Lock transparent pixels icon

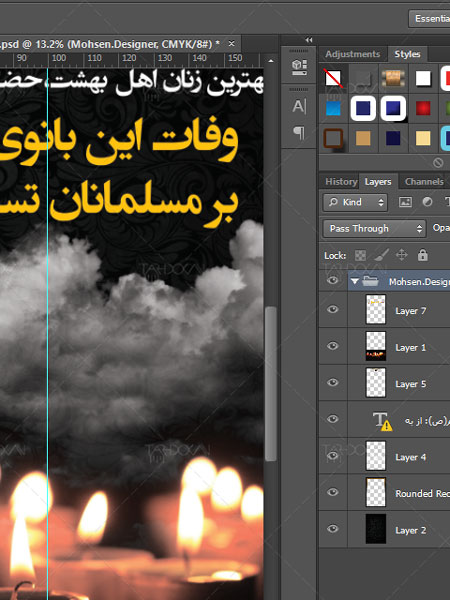pyautogui.click(x=360, y=255)
